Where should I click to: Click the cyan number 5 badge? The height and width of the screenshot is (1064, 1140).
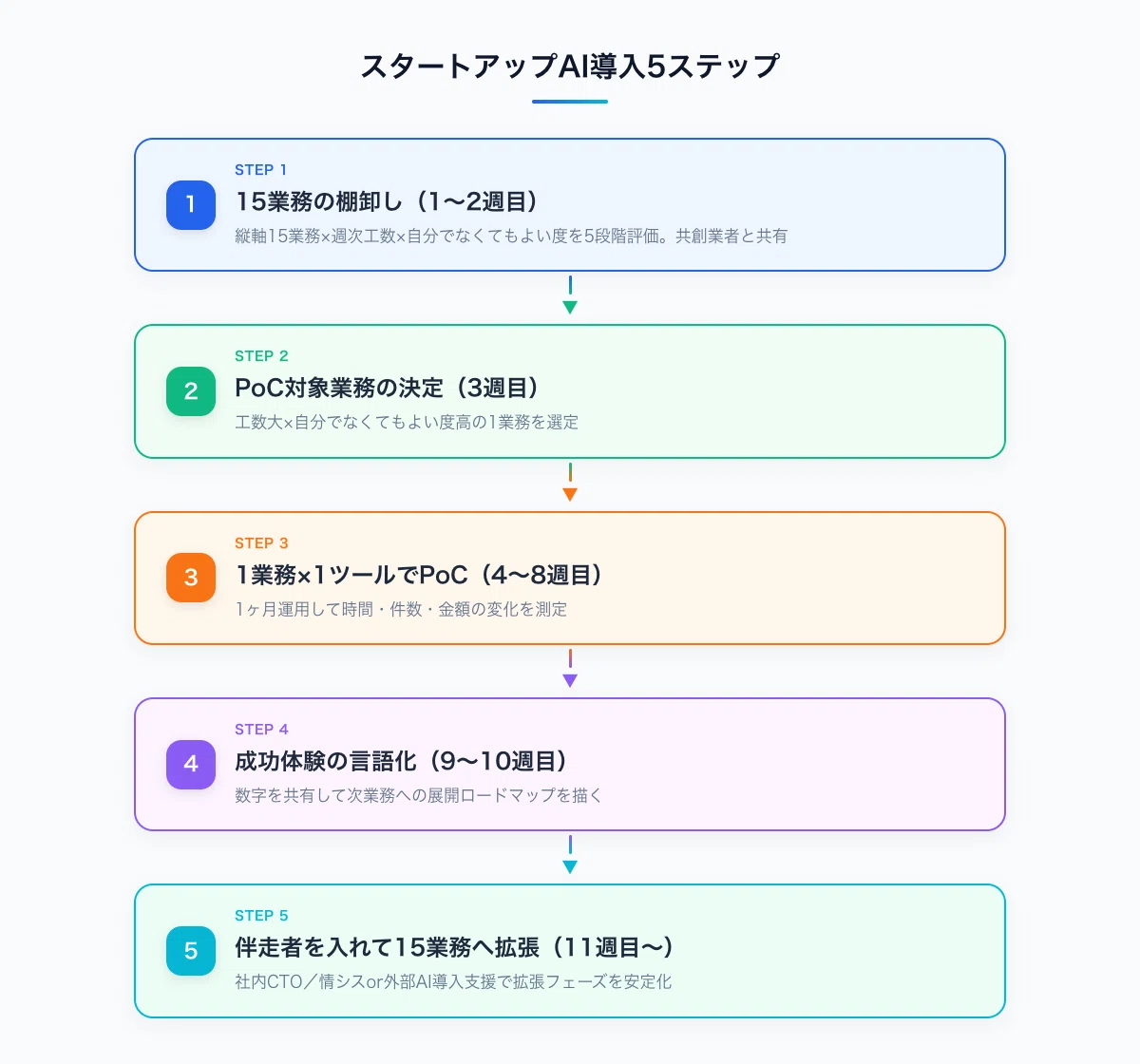click(191, 950)
